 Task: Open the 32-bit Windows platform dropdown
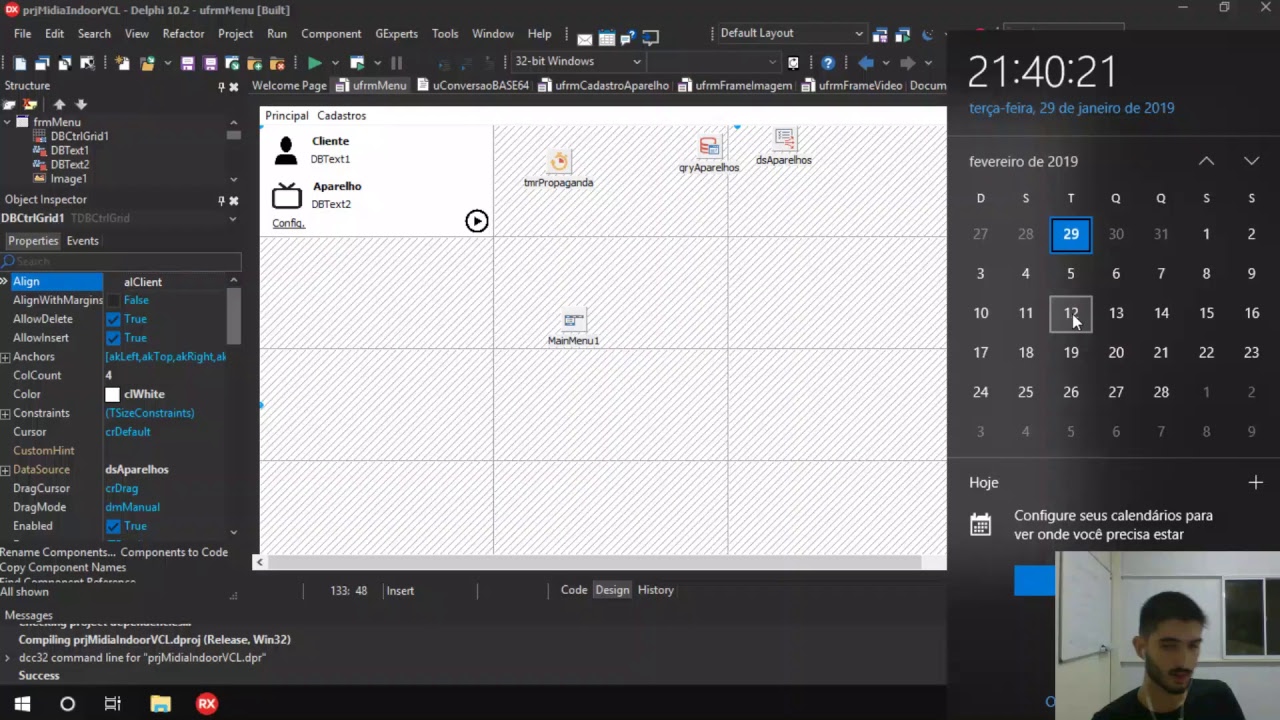click(577, 62)
